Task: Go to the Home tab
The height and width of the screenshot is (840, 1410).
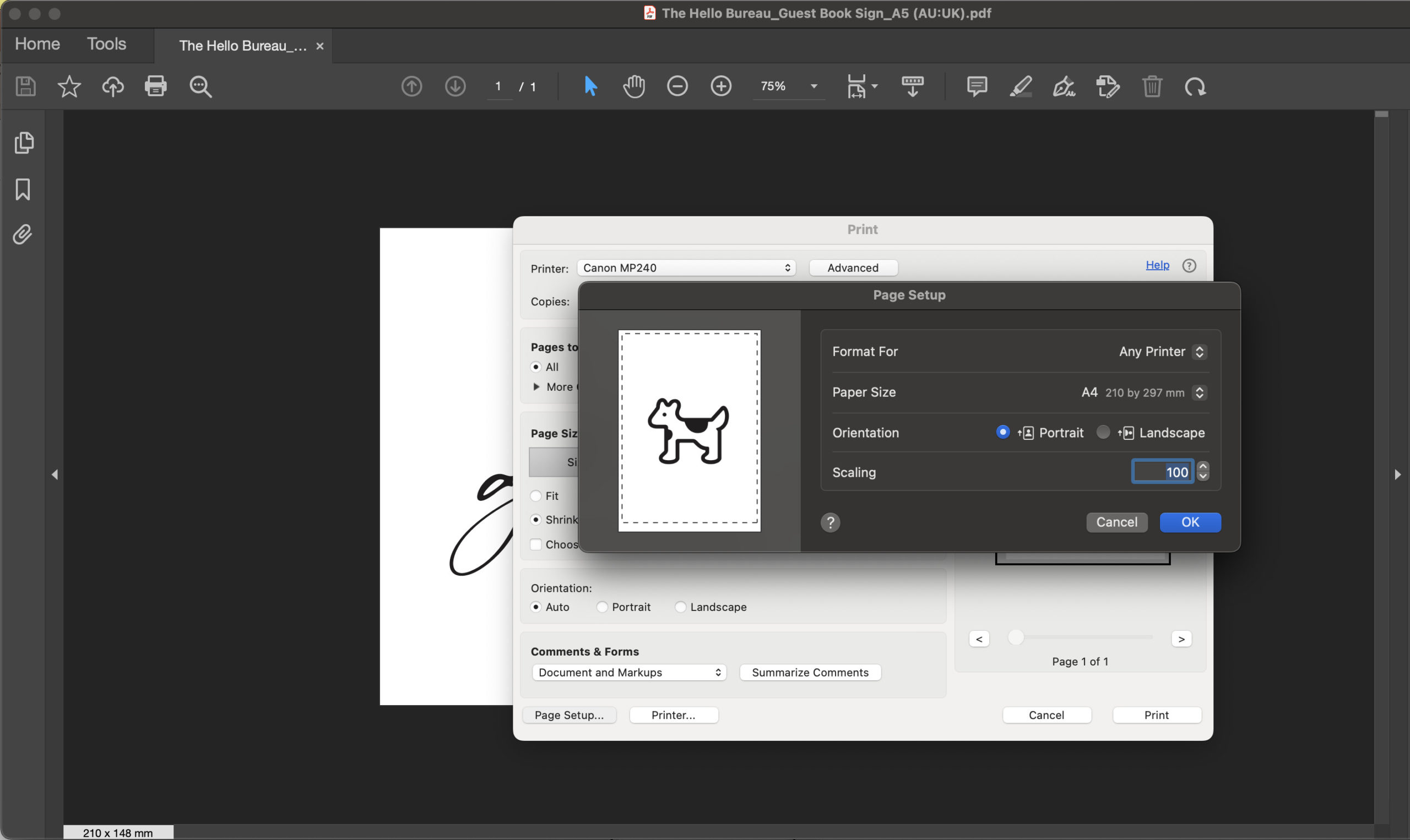Action: [x=36, y=43]
